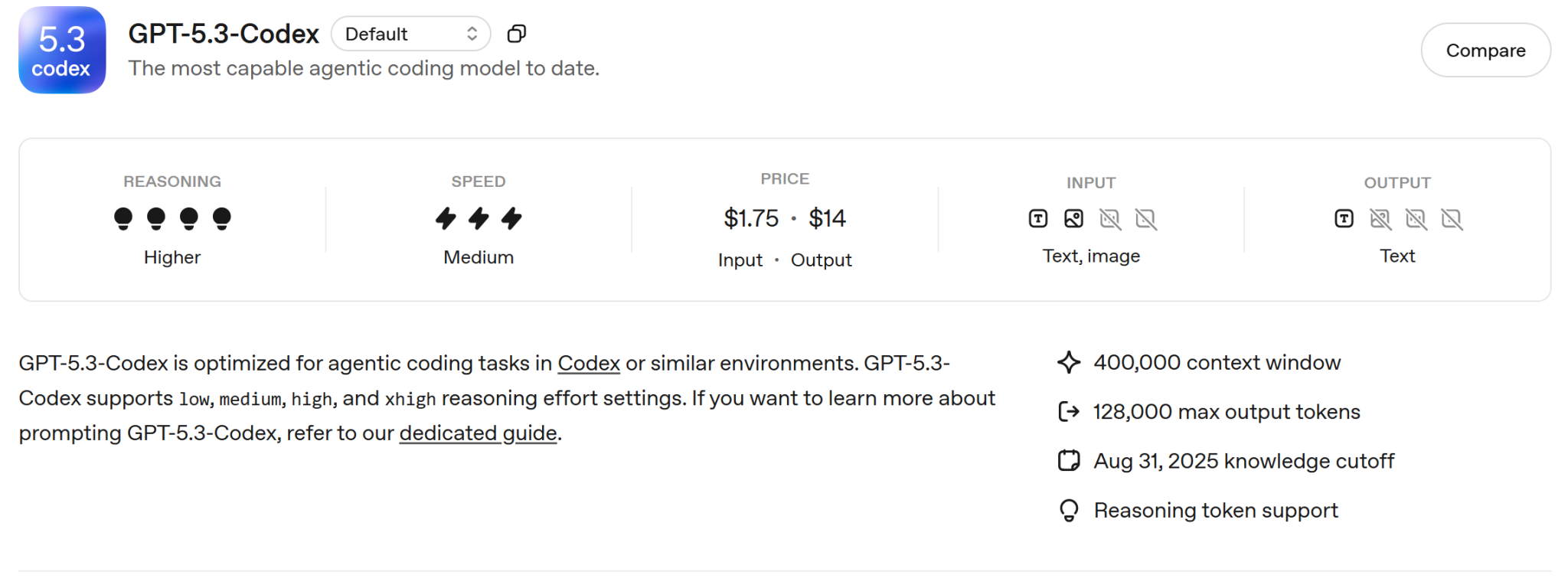Click the input text modality icon

[1038, 219]
